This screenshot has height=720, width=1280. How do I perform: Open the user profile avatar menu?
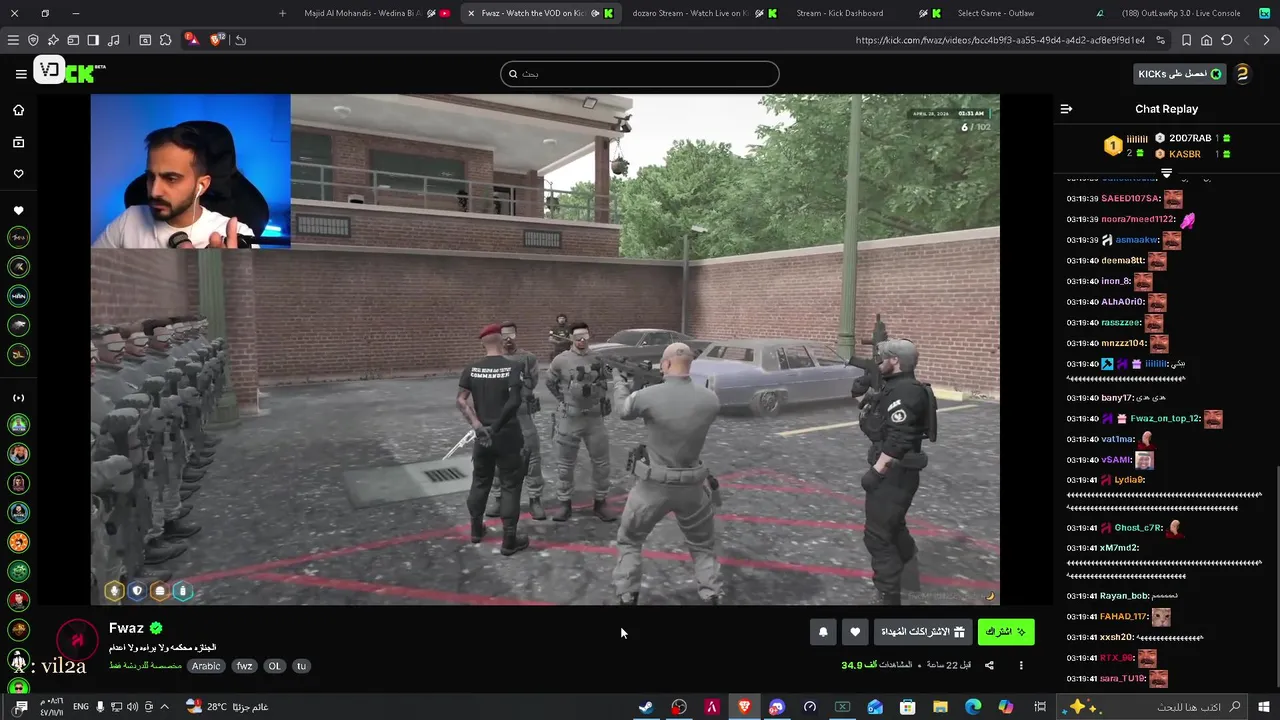click(x=1242, y=74)
